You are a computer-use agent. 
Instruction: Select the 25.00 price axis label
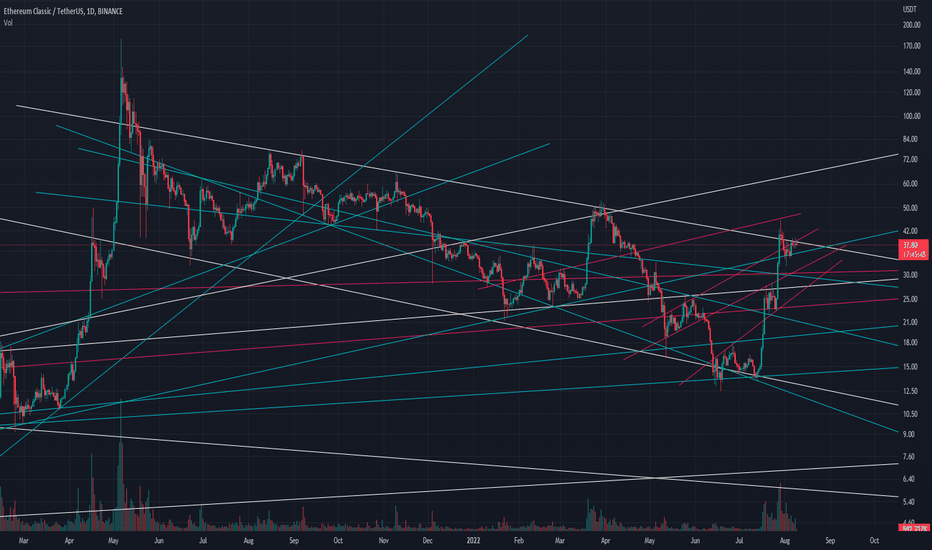coord(910,300)
